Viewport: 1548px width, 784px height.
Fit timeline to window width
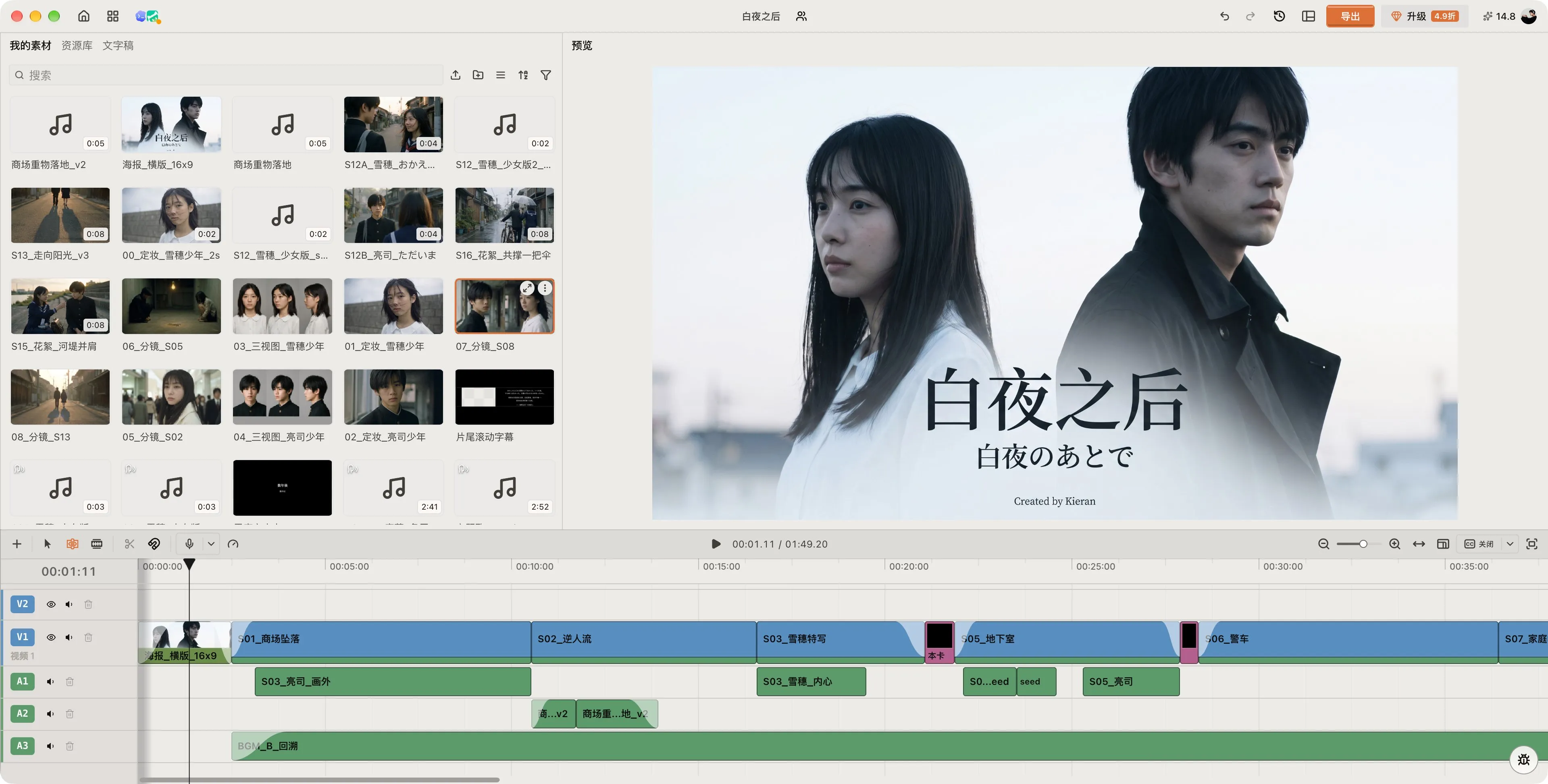tap(1419, 544)
